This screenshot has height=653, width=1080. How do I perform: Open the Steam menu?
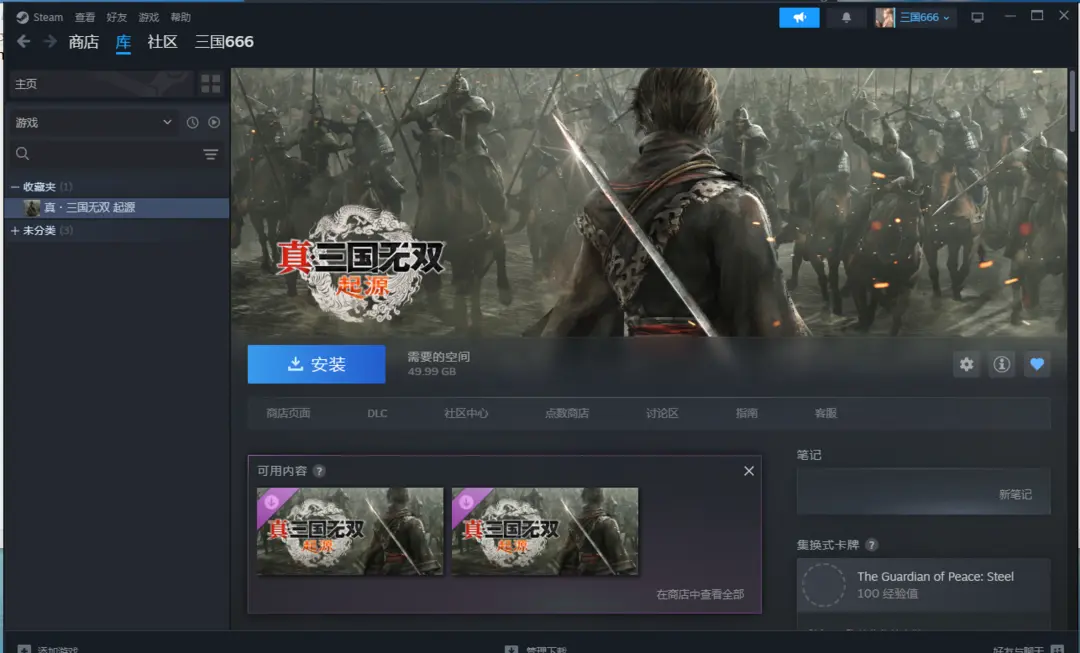pos(39,17)
